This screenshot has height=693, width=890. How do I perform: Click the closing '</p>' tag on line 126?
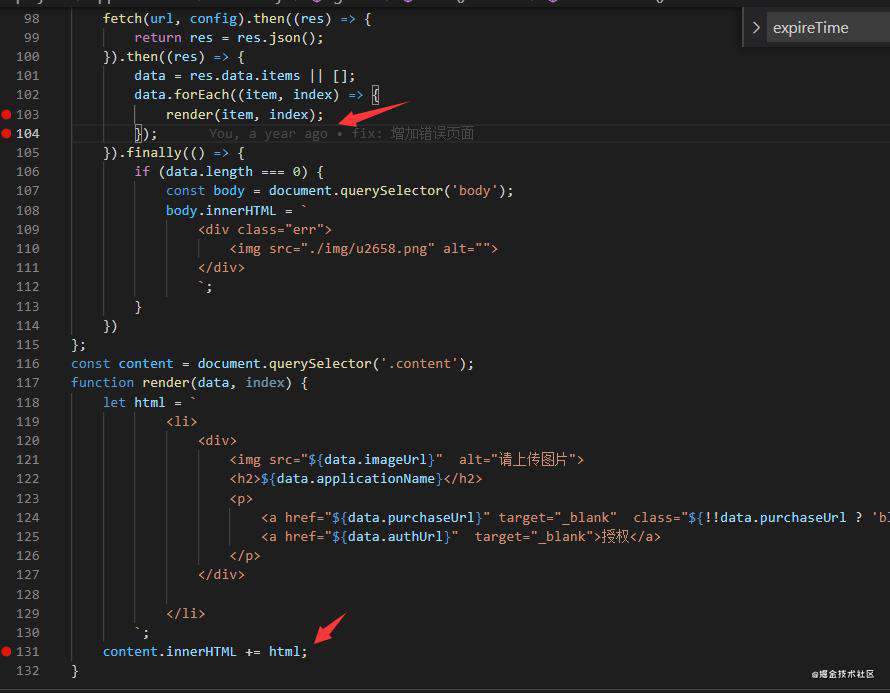245,556
